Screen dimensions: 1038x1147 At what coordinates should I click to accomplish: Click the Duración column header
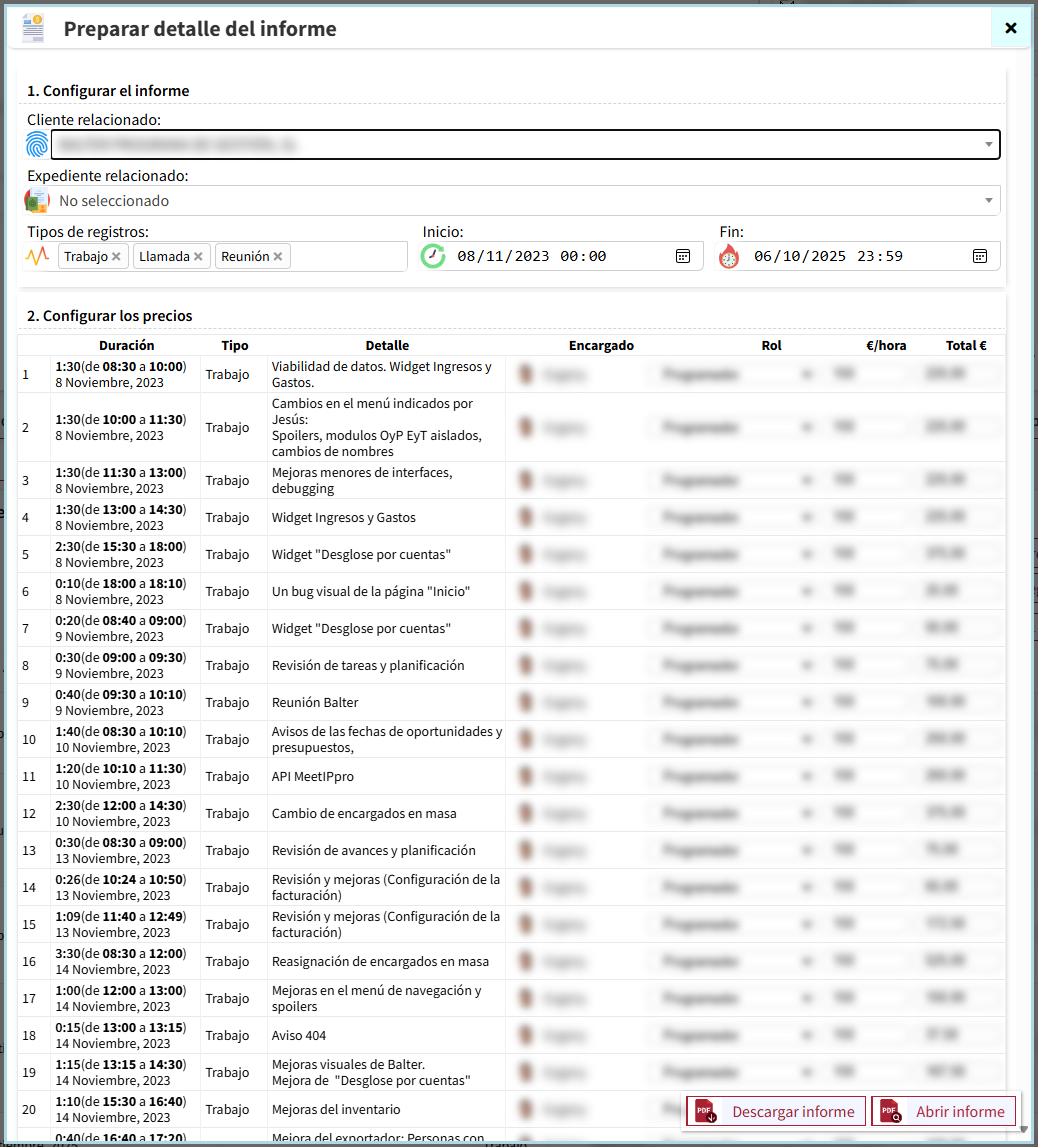pos(127,346)
